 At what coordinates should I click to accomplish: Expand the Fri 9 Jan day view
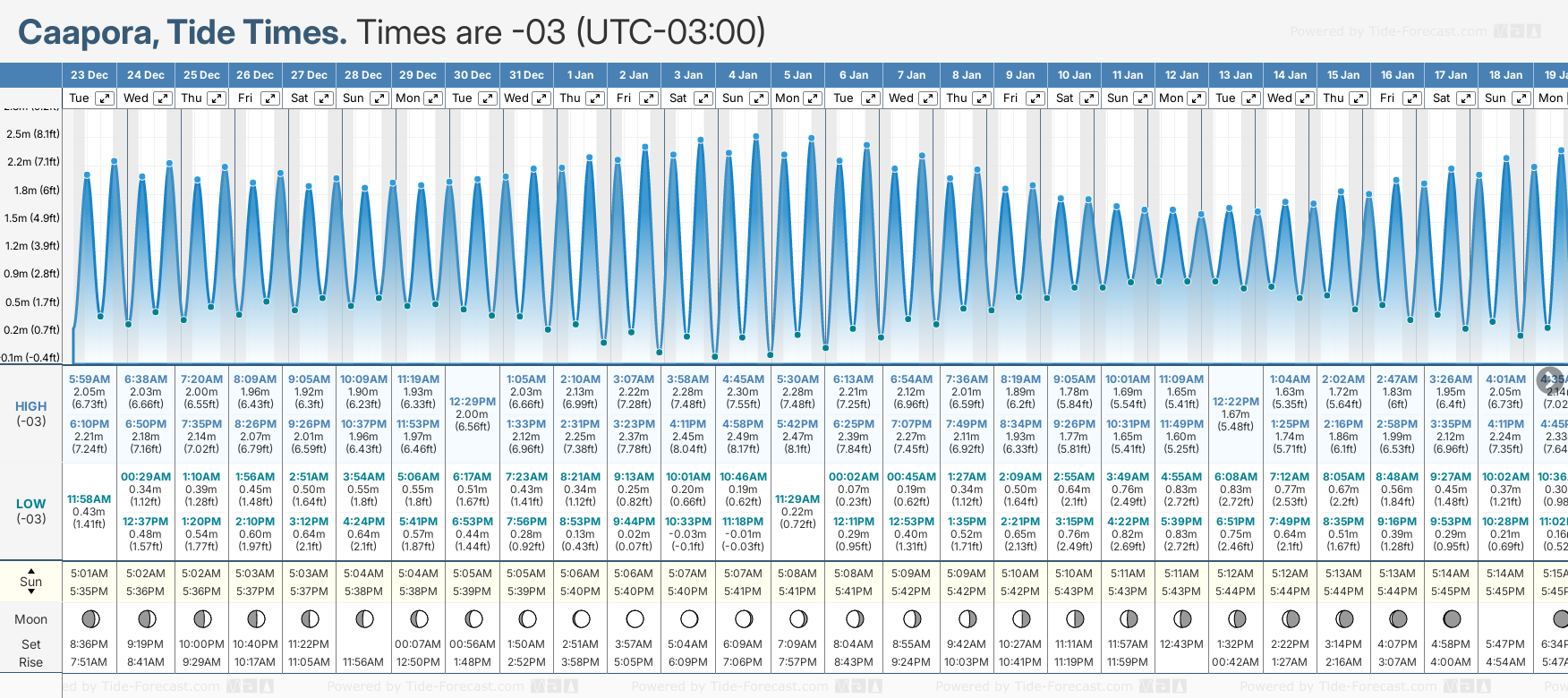point(1035,98)
